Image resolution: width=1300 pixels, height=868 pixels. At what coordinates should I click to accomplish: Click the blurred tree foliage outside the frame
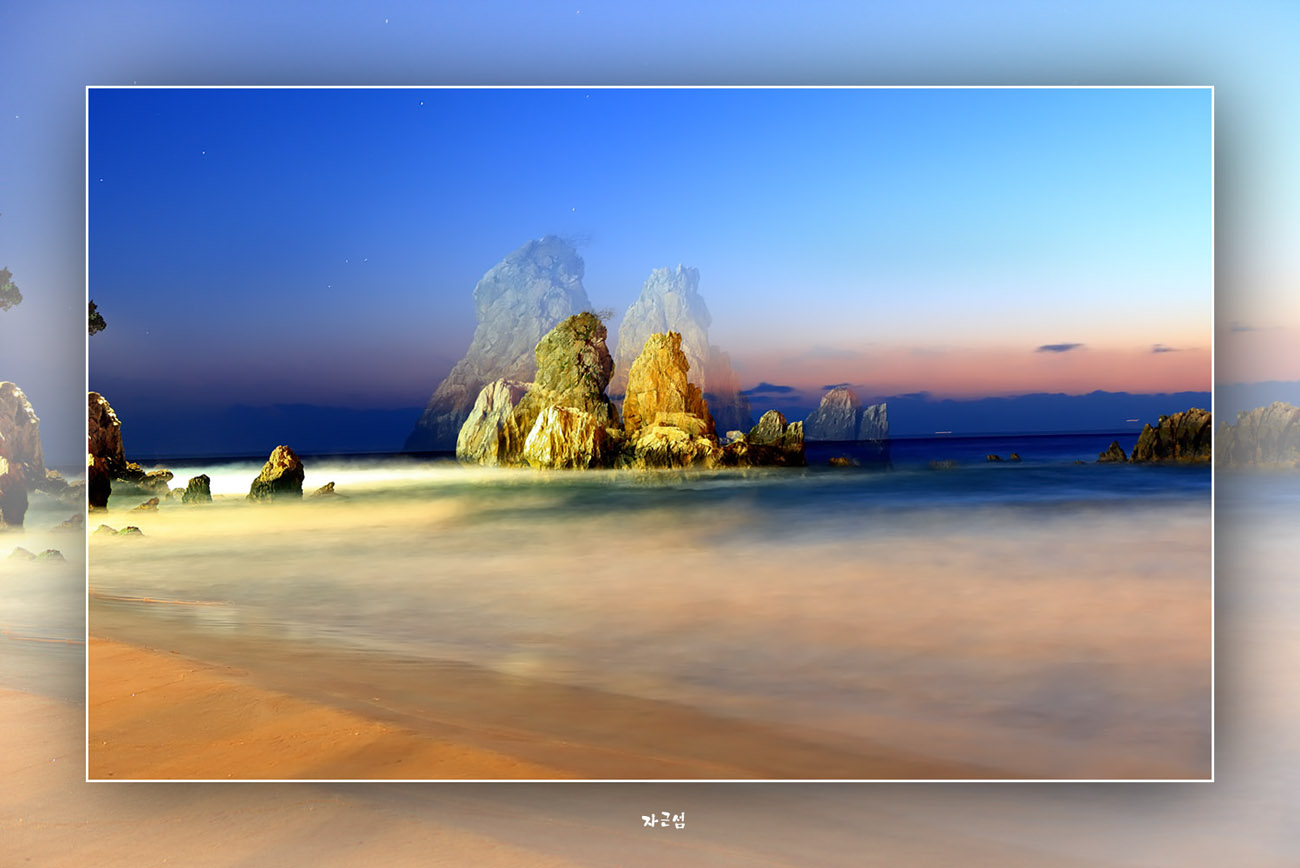pos(8,290)
